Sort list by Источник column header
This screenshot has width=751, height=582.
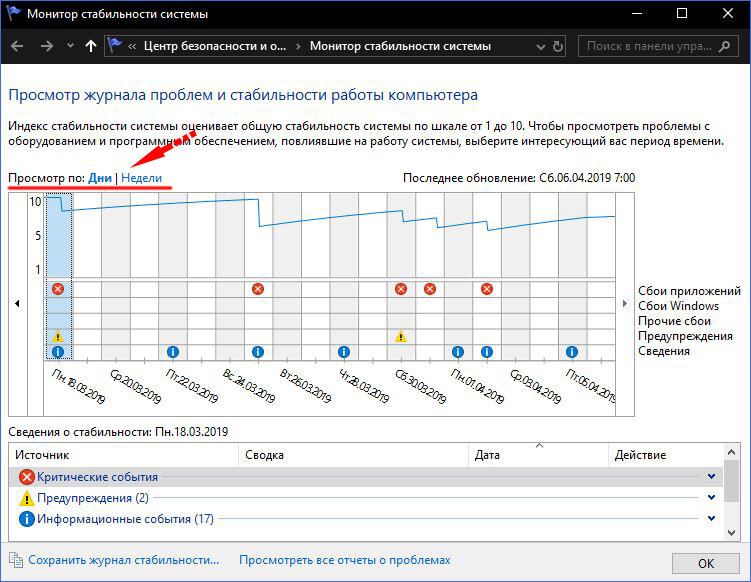(x=123, y=455)
